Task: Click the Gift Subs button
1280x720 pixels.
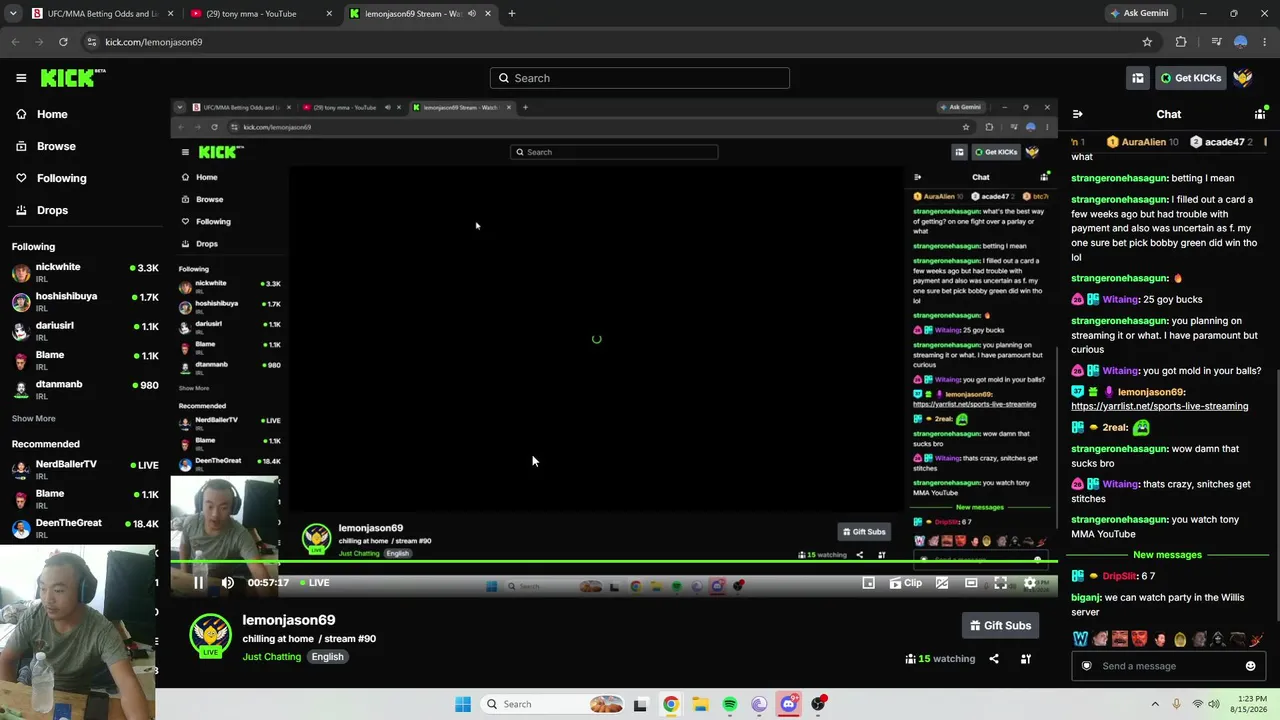Action: (1000, 626)
